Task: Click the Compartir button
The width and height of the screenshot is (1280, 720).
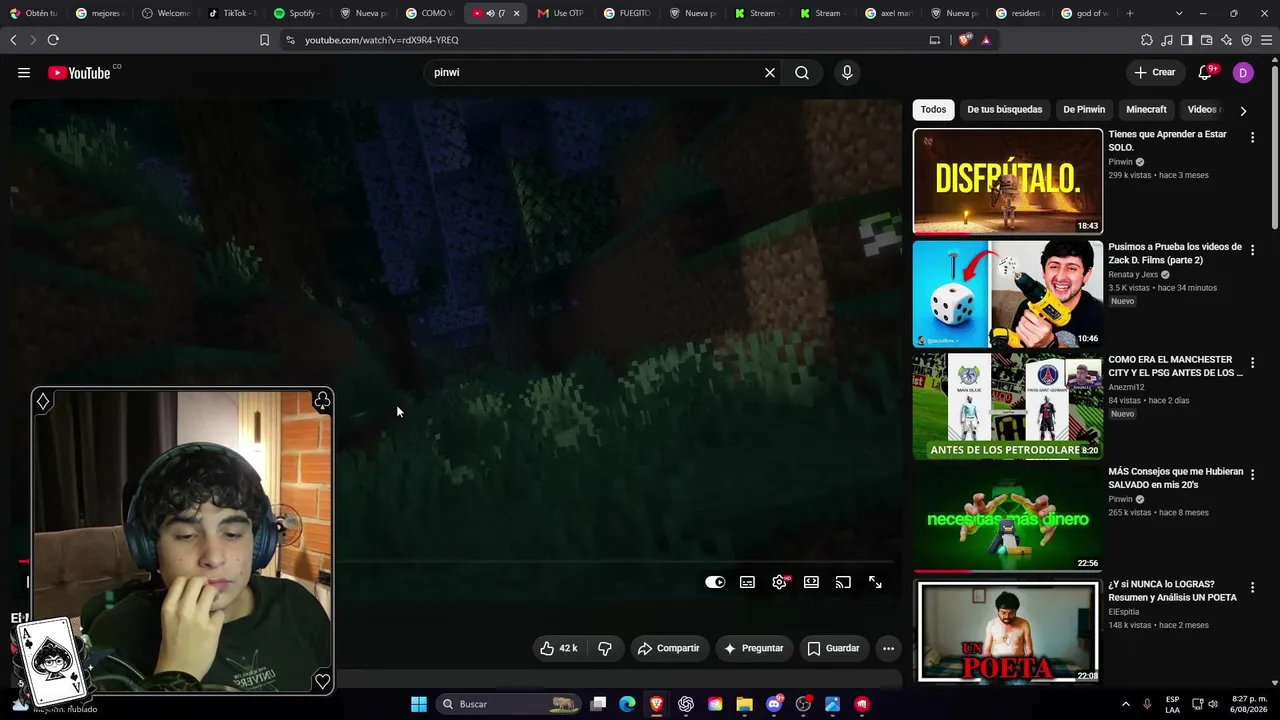Action: [x=668, y=648]
